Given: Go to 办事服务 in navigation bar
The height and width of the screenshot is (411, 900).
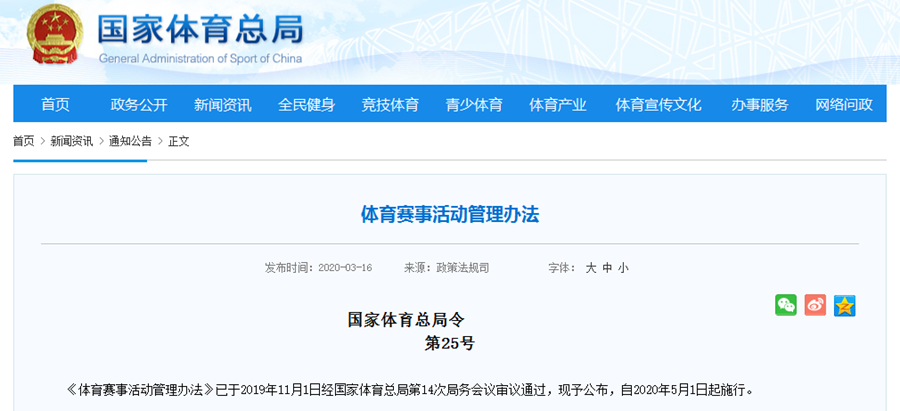Looking at the screenshot, I should pyautogui.click(x=759, y=104).
